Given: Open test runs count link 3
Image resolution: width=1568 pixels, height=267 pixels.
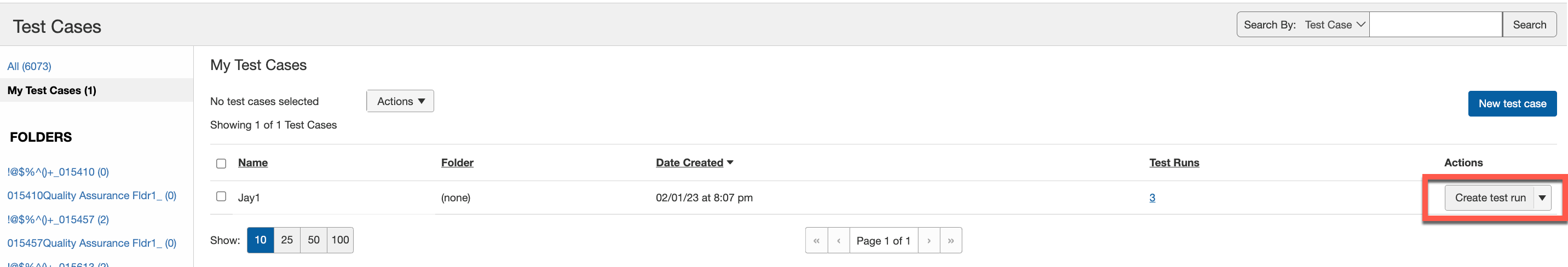Looking at the screenshot, I should point(1152,198).
